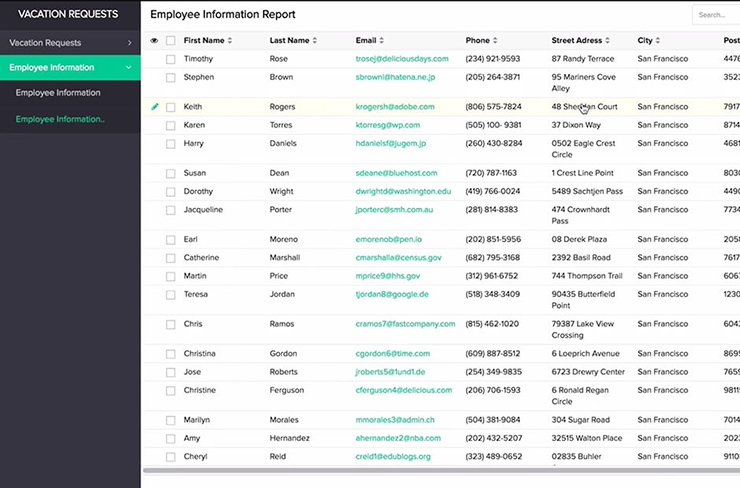Click the address 1 Crest Line Point
Image resolution: width=740 pixels, height=488 pixels.
click(583, 174)
